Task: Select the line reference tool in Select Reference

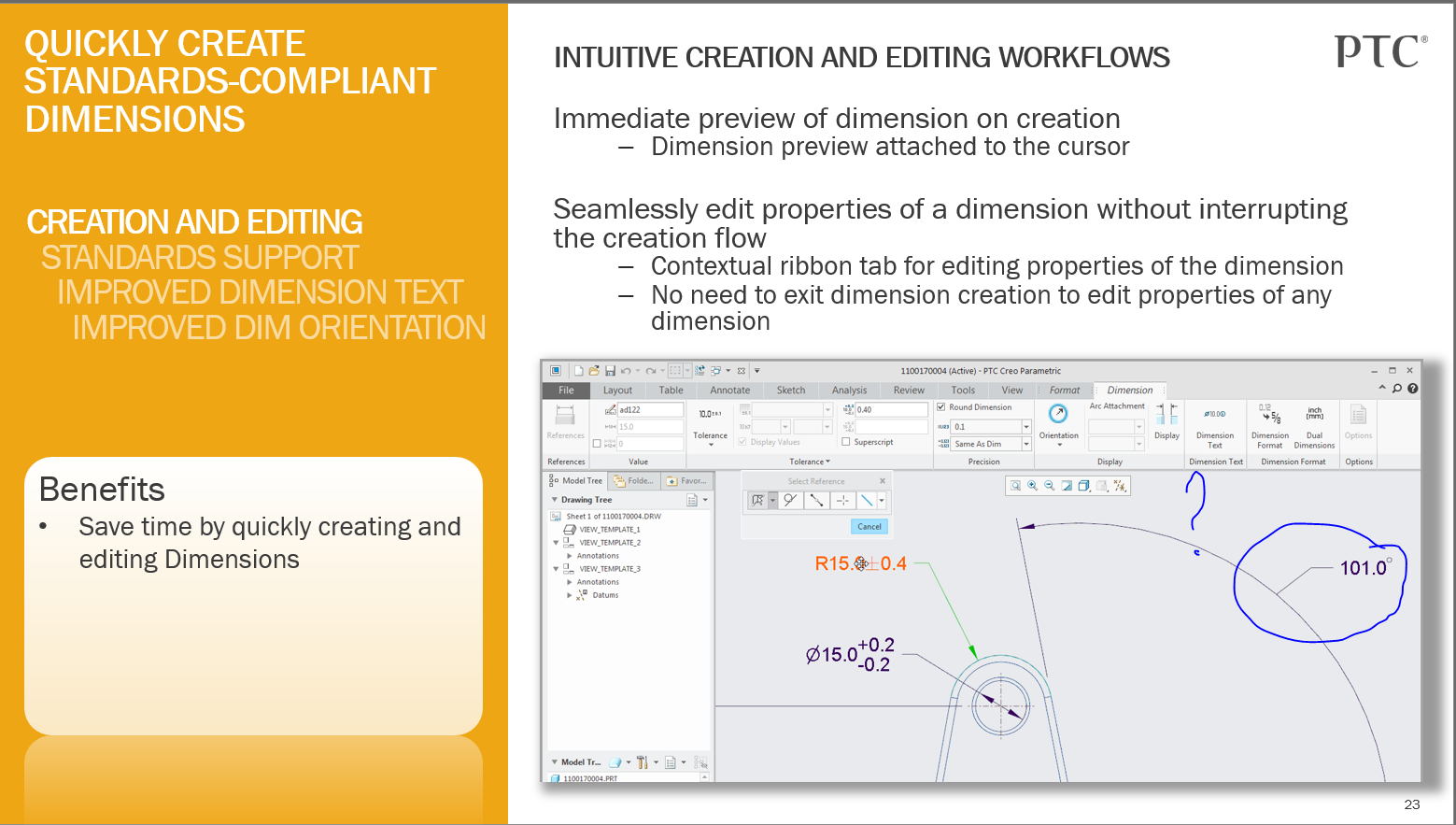Action: click(867, 501)
